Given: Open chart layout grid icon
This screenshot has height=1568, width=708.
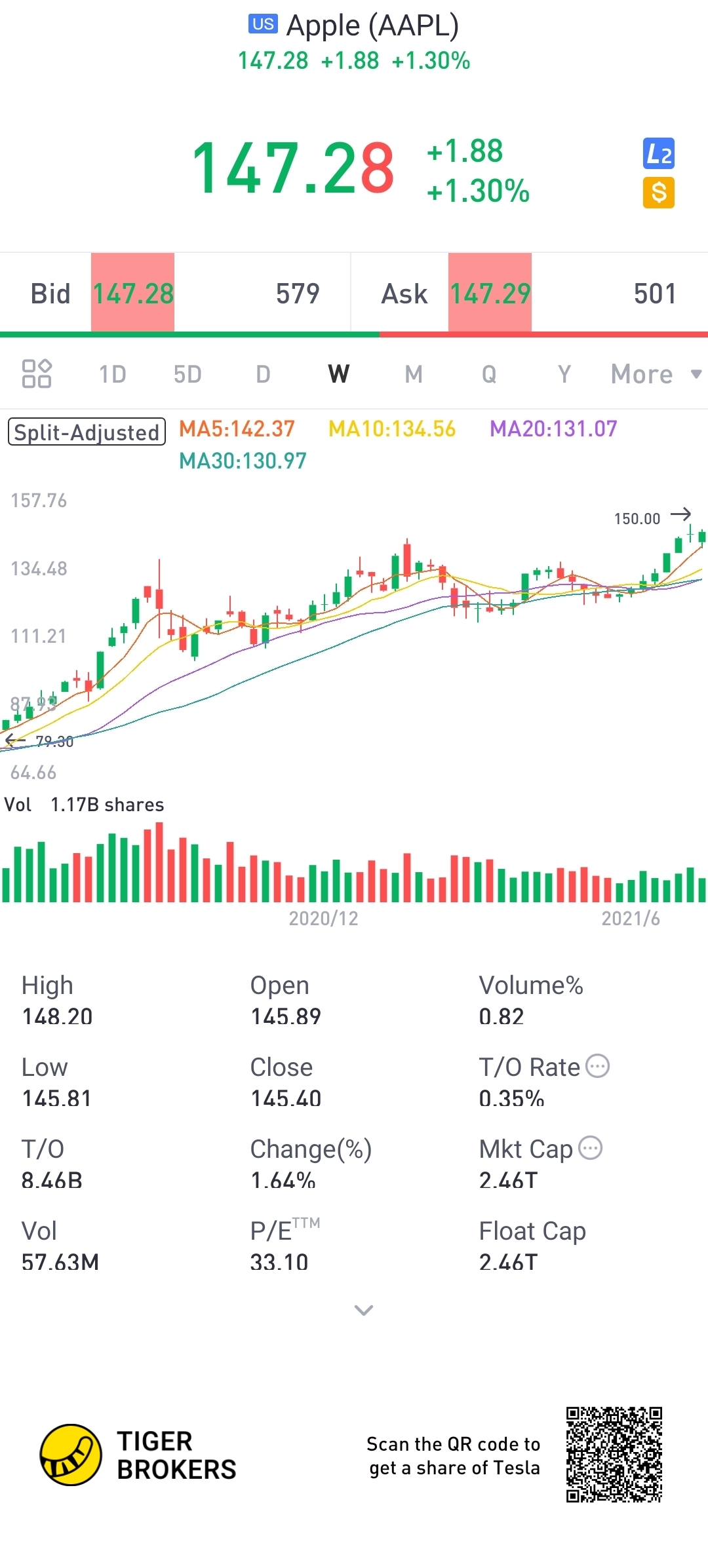Looking at the screenshot, I should pos(37,373).
